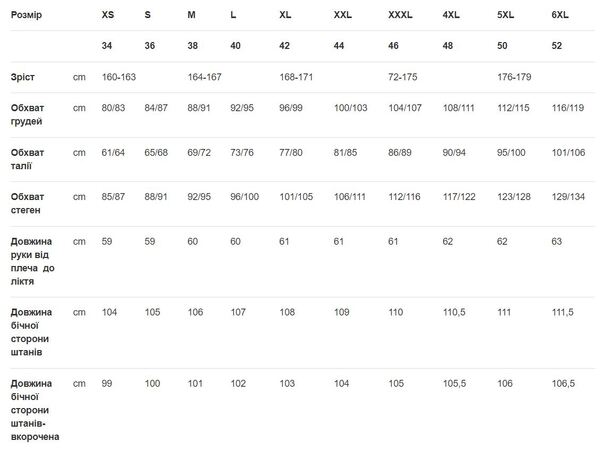Image resolution: width=600 pixels, height=449 pixels.
Task: Select the 61/64 waist measurement cell
Action: click(x=114, y=153)
